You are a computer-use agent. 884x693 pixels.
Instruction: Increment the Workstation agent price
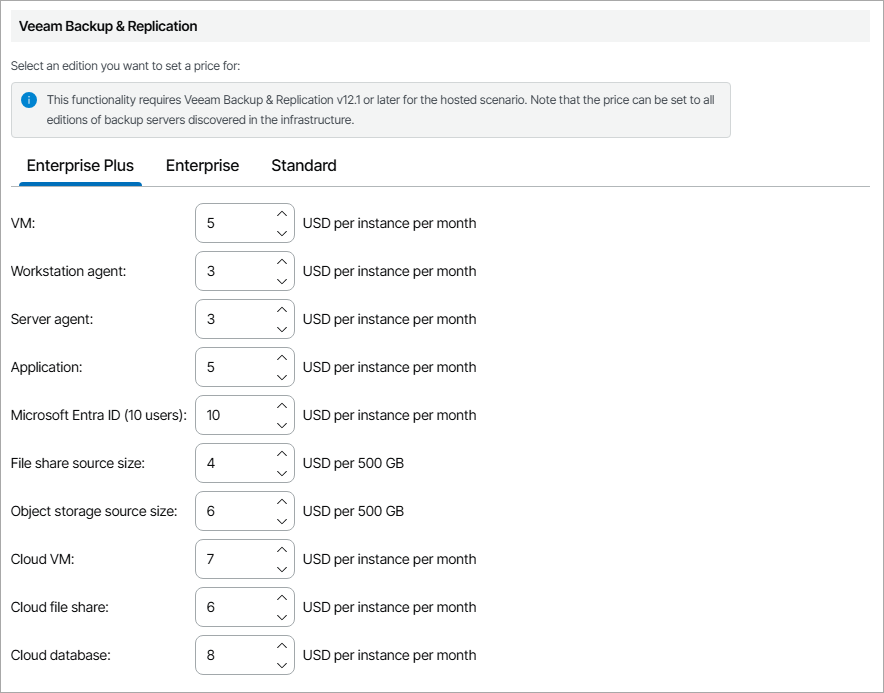point(281,261)
